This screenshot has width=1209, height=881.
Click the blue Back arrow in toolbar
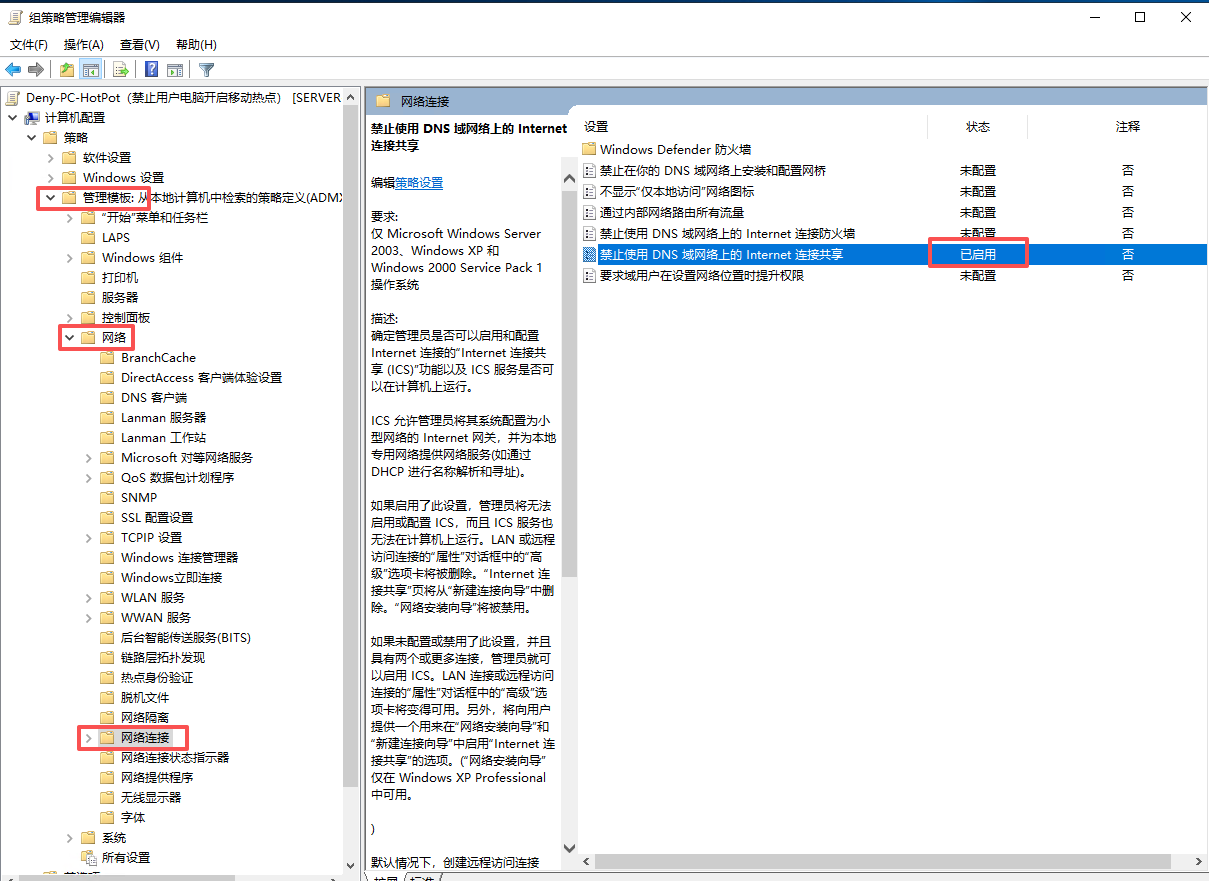click(x=13, y=69)
